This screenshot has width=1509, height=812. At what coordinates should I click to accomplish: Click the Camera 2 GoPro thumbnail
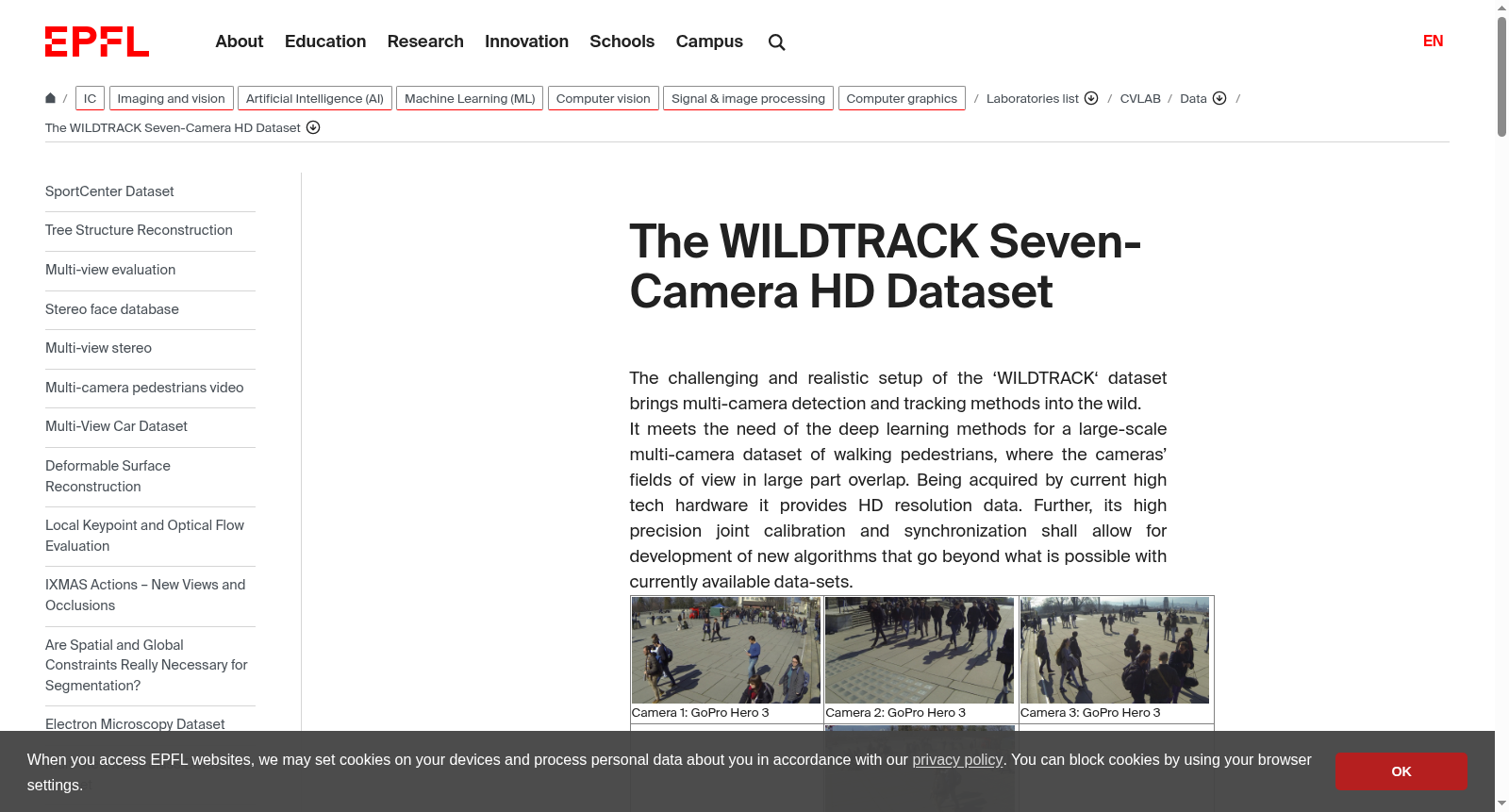(920, 650)
